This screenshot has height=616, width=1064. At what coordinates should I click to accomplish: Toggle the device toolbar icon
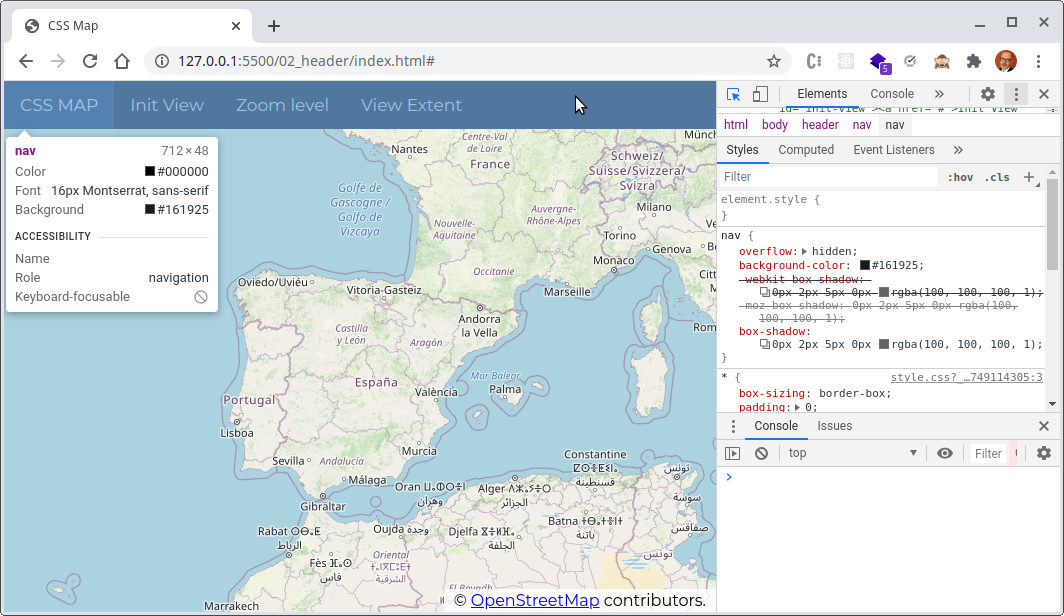(x=760, y=94)
